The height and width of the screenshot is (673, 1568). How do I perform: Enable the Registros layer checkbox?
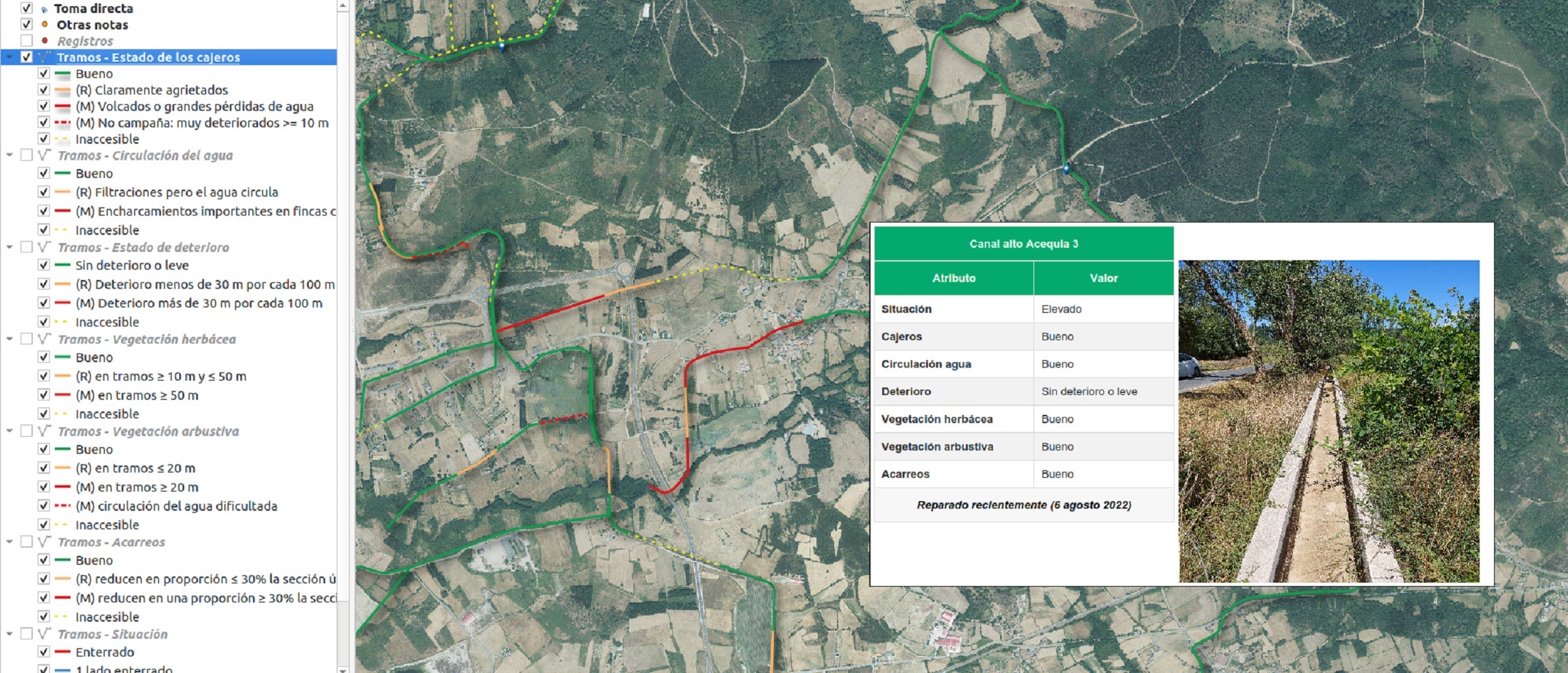coord(27,41)
